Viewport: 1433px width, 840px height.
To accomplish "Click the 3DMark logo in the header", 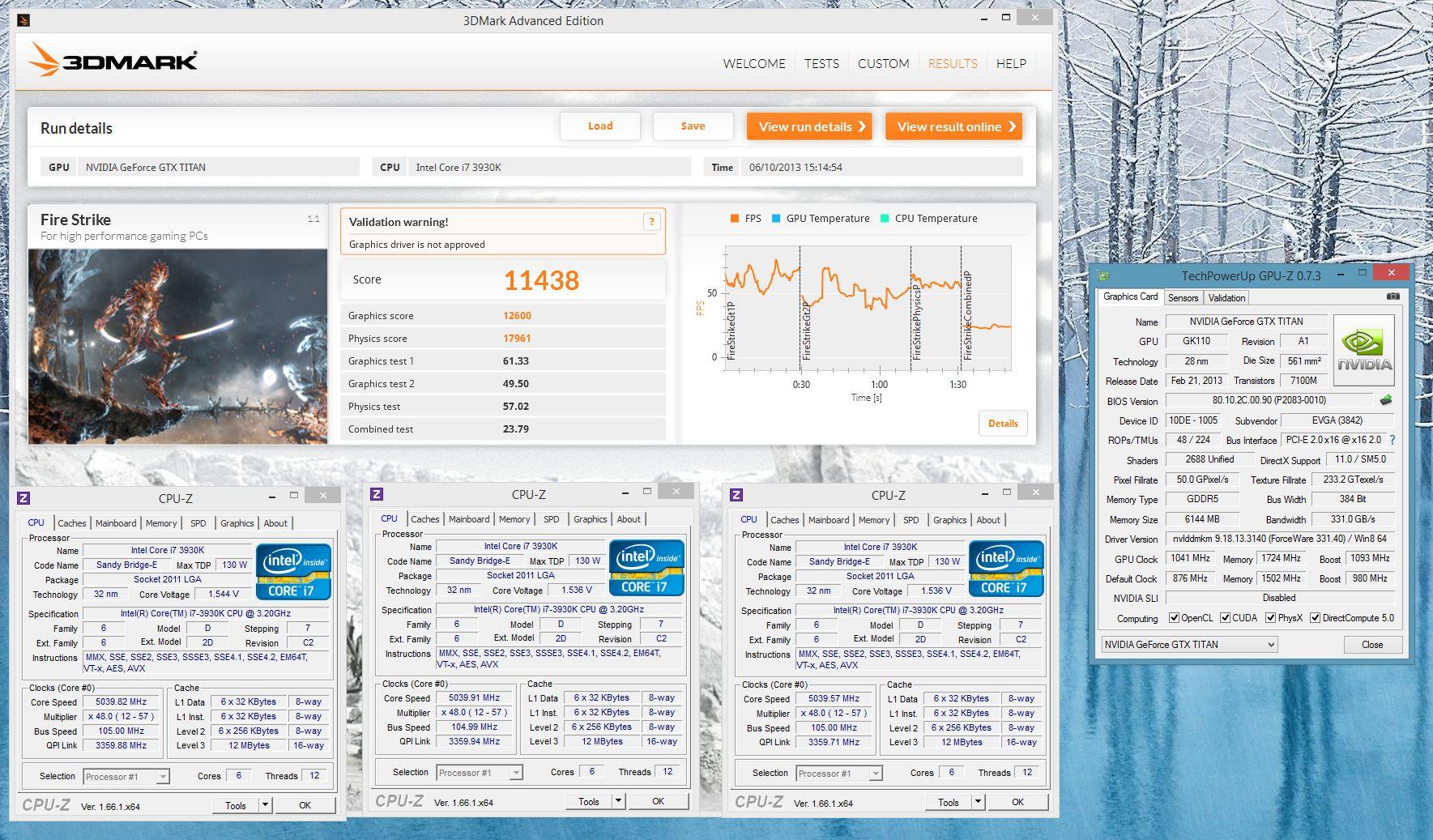I will pyautogui.click(x=113, y=60).
